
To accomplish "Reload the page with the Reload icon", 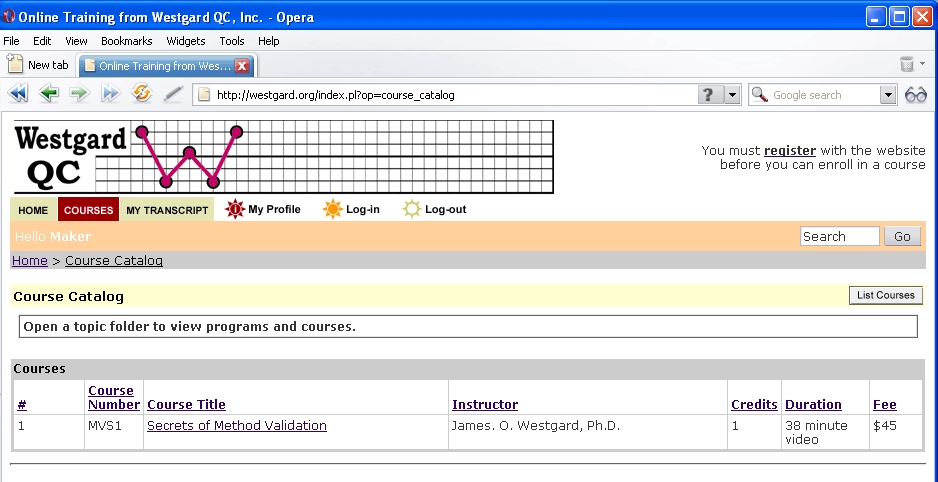I will point(142,94).
